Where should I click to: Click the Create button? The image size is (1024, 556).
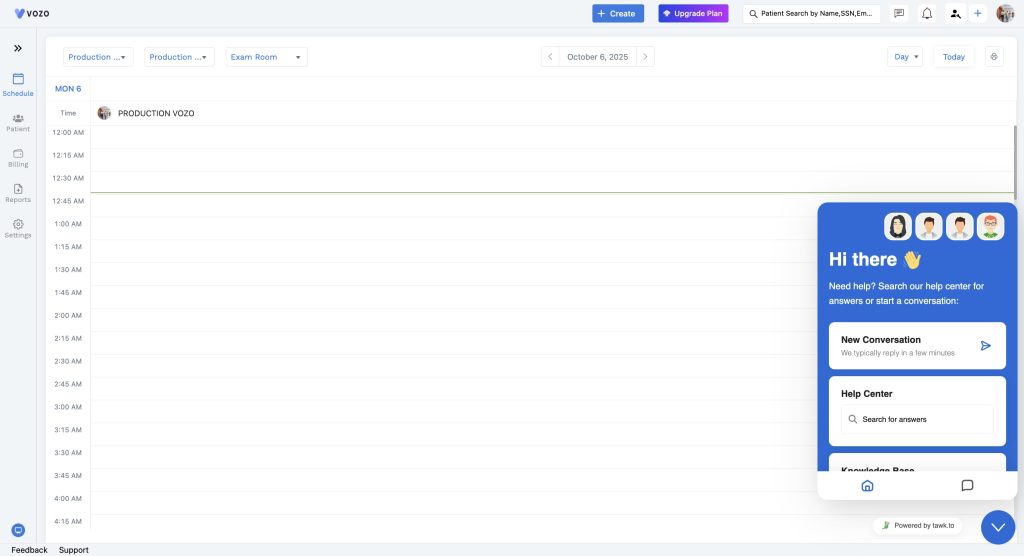(617, 13)
